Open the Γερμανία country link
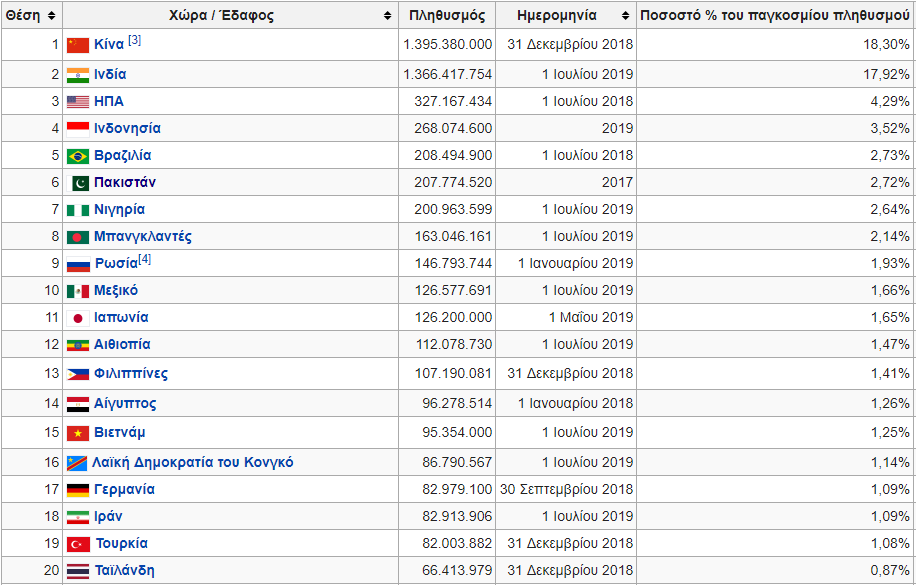This screenshot has height=585, width=916. coord(124,489)
